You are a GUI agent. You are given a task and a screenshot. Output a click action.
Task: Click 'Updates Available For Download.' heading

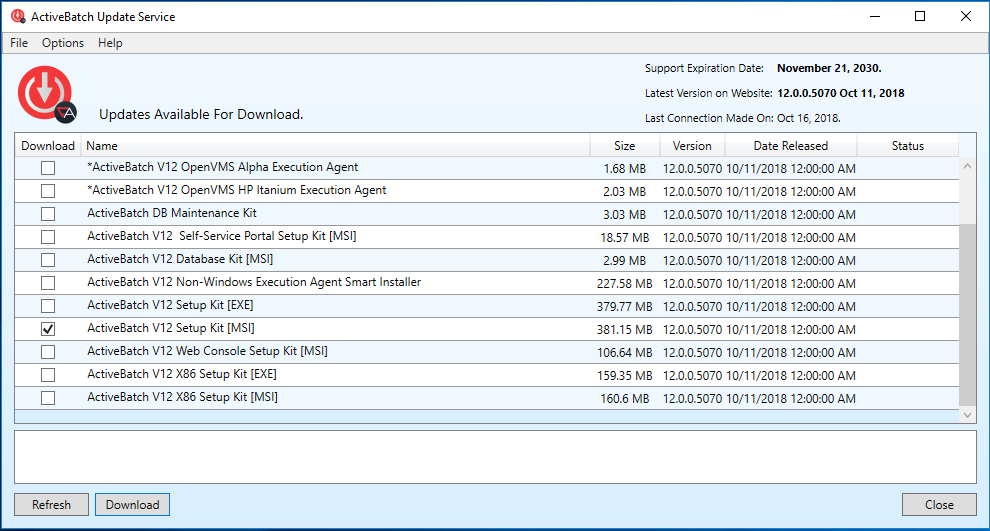[x=201, y=114]
